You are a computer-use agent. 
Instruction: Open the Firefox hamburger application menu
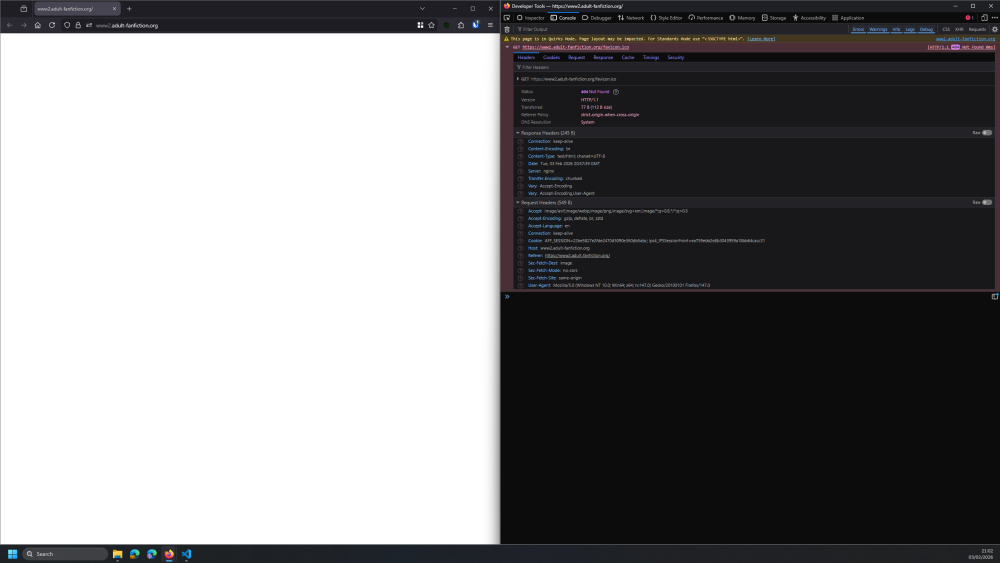pos(490,25)
